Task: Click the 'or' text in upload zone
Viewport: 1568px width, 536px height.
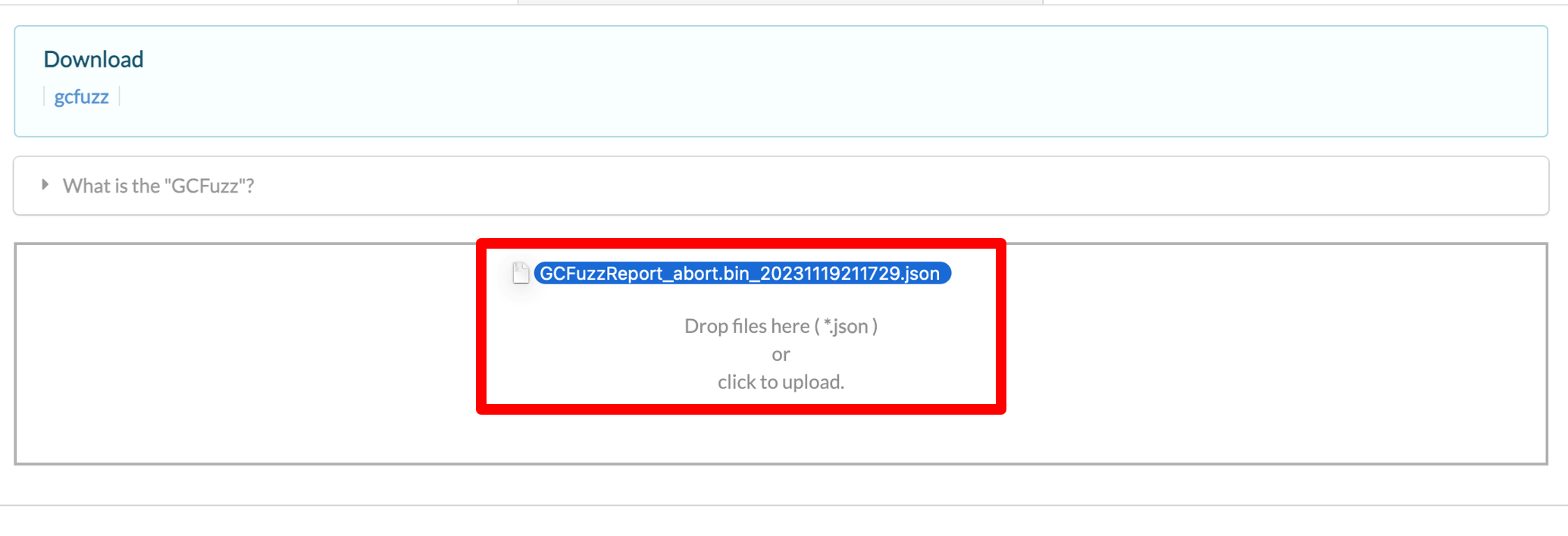Action: [x=780, y=354]
